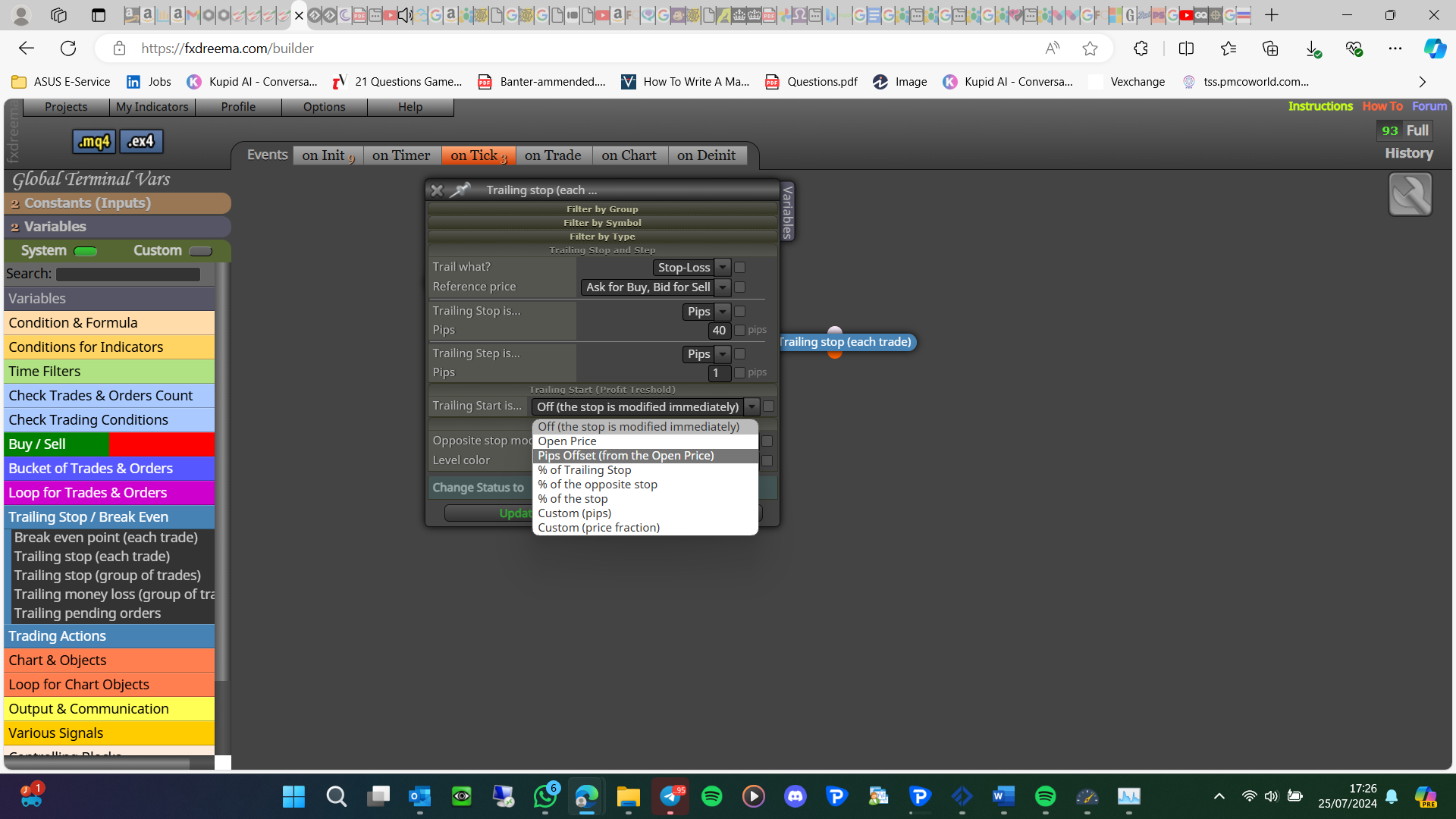Image resolution: width=1456 pixels, height=819 pixels.
Task: Tick the checkbox on the Trailing Step is row
Action: tap(740, 353)
